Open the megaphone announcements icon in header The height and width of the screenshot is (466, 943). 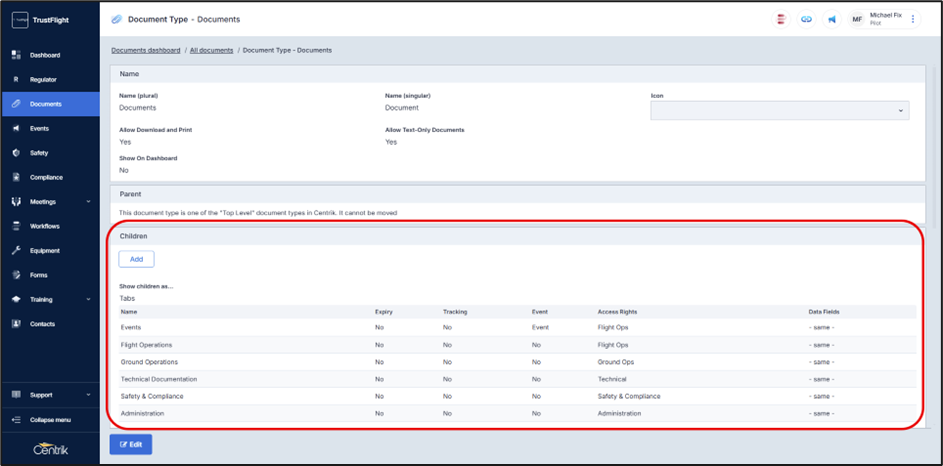tap(831, 19)
